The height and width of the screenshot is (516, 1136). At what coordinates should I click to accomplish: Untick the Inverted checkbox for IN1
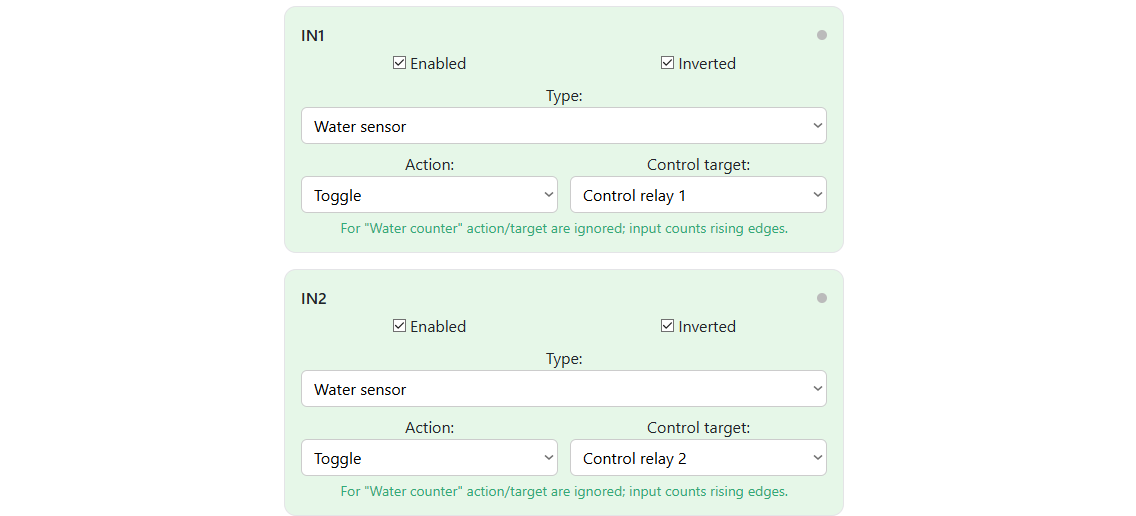click(x=667, y=63)
